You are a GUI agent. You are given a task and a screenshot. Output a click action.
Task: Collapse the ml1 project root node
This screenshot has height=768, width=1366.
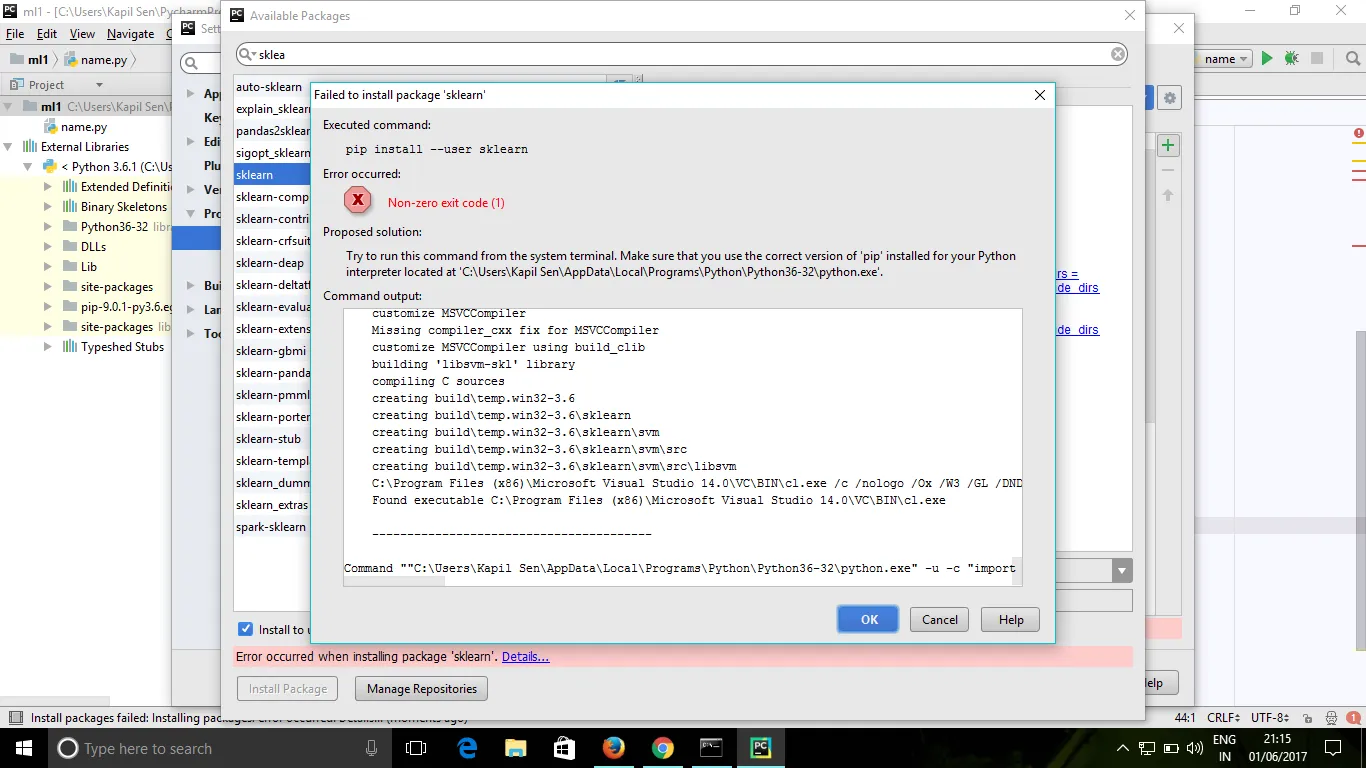click(x=9, y=107)
